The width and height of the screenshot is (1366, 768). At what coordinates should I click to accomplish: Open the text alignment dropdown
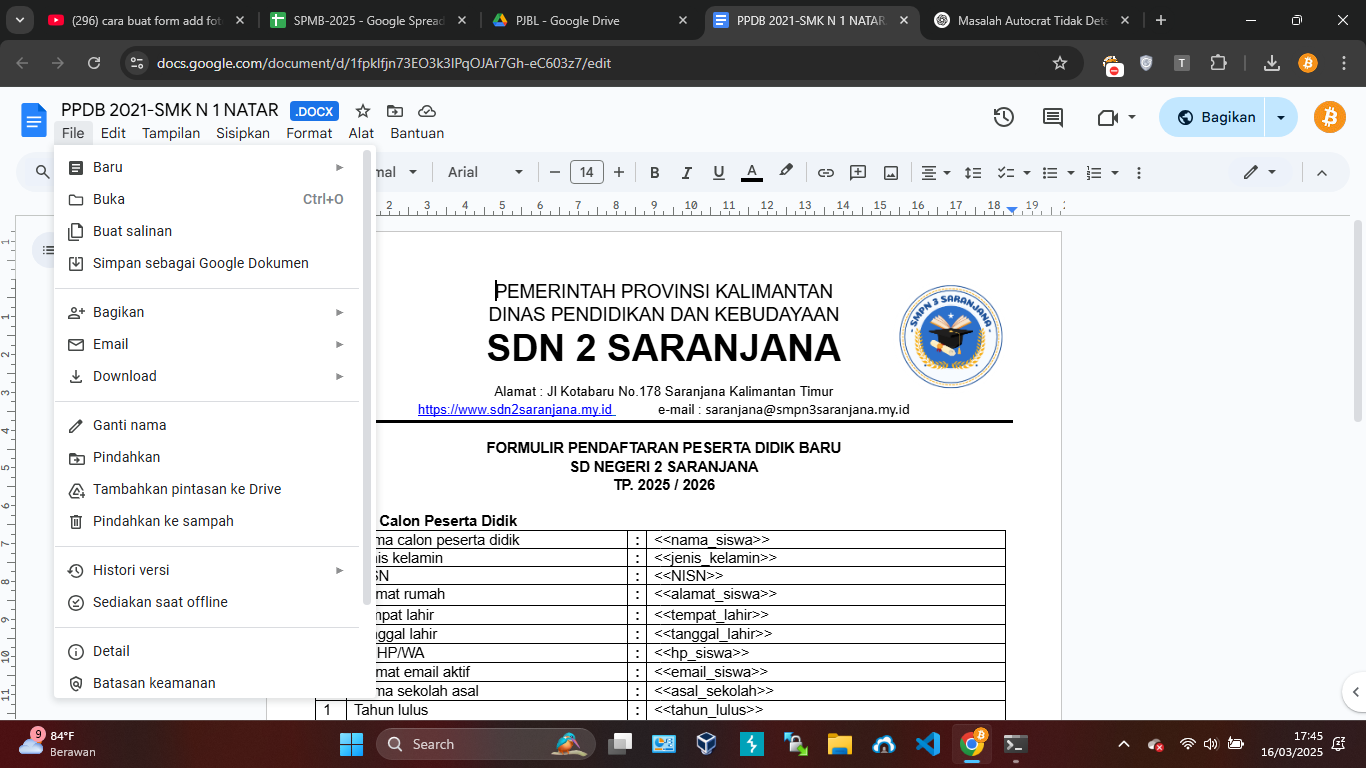[935, 172]
